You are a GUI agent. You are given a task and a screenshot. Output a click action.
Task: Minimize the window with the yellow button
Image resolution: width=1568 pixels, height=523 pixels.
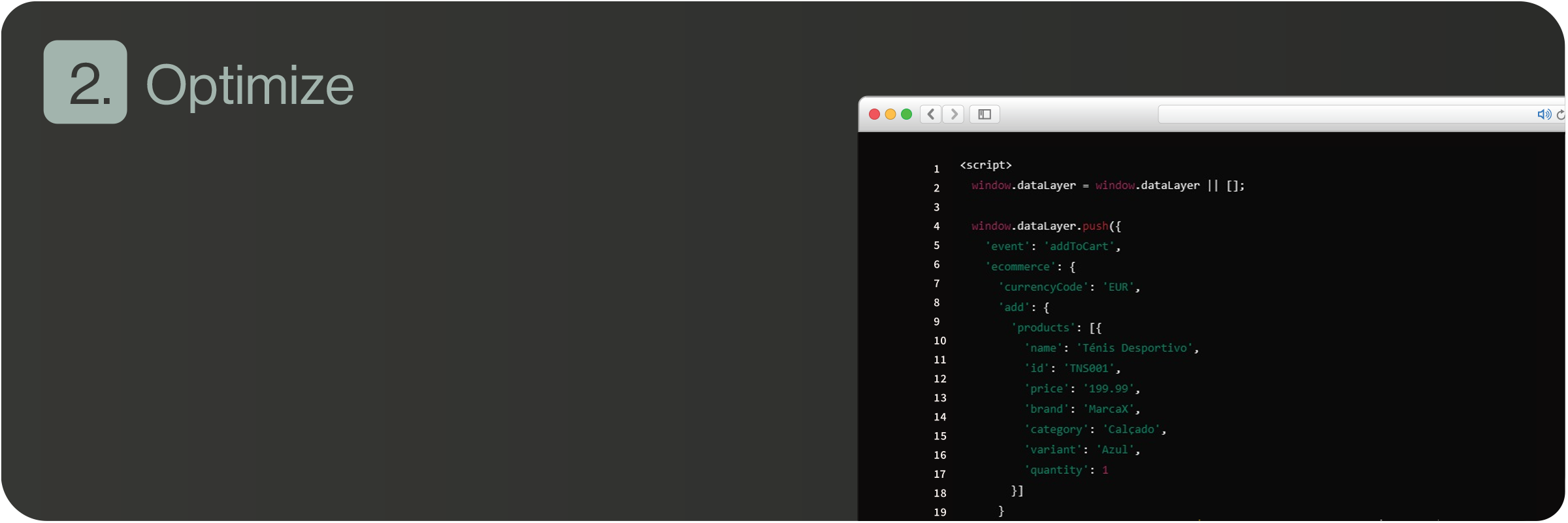(x=890, y=114)
